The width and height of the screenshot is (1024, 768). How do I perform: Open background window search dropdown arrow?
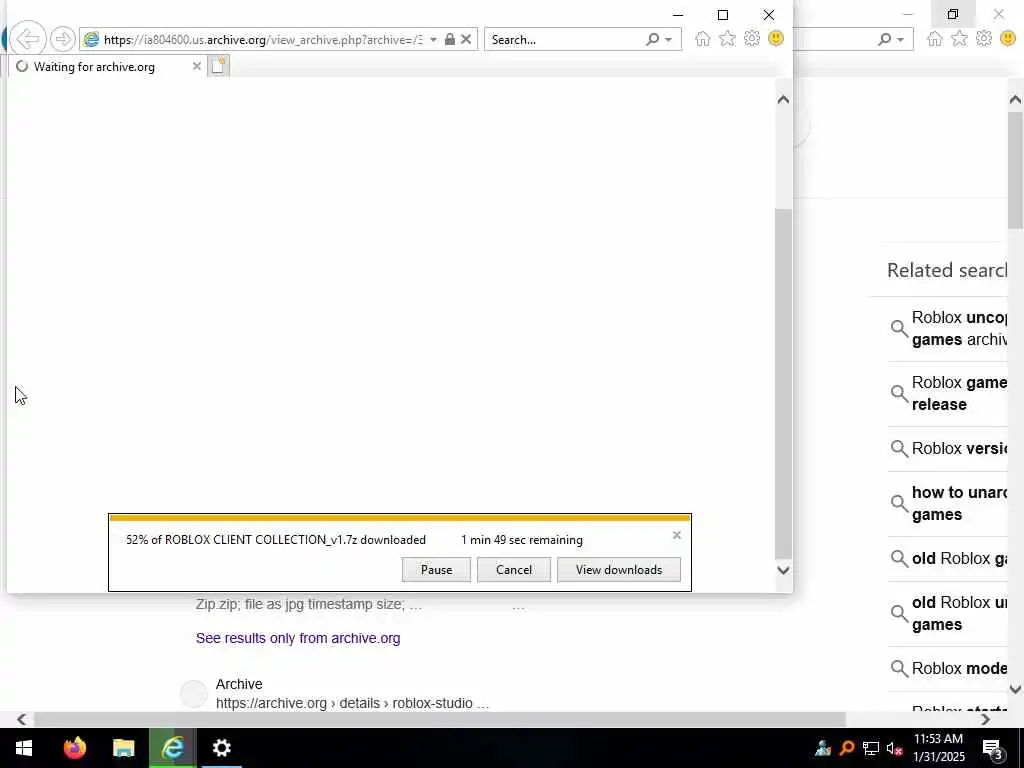[x=901, y=40]
